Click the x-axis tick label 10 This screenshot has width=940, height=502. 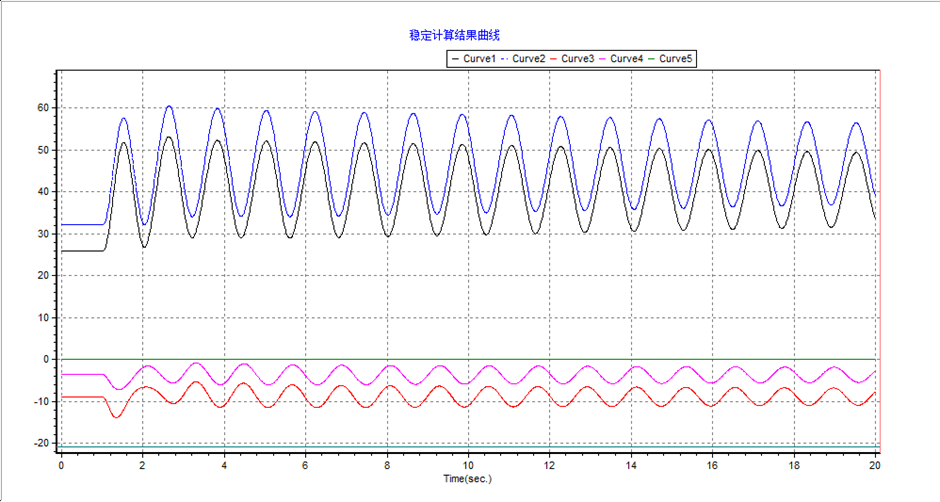pyautogui.click(x=469, y=466)
